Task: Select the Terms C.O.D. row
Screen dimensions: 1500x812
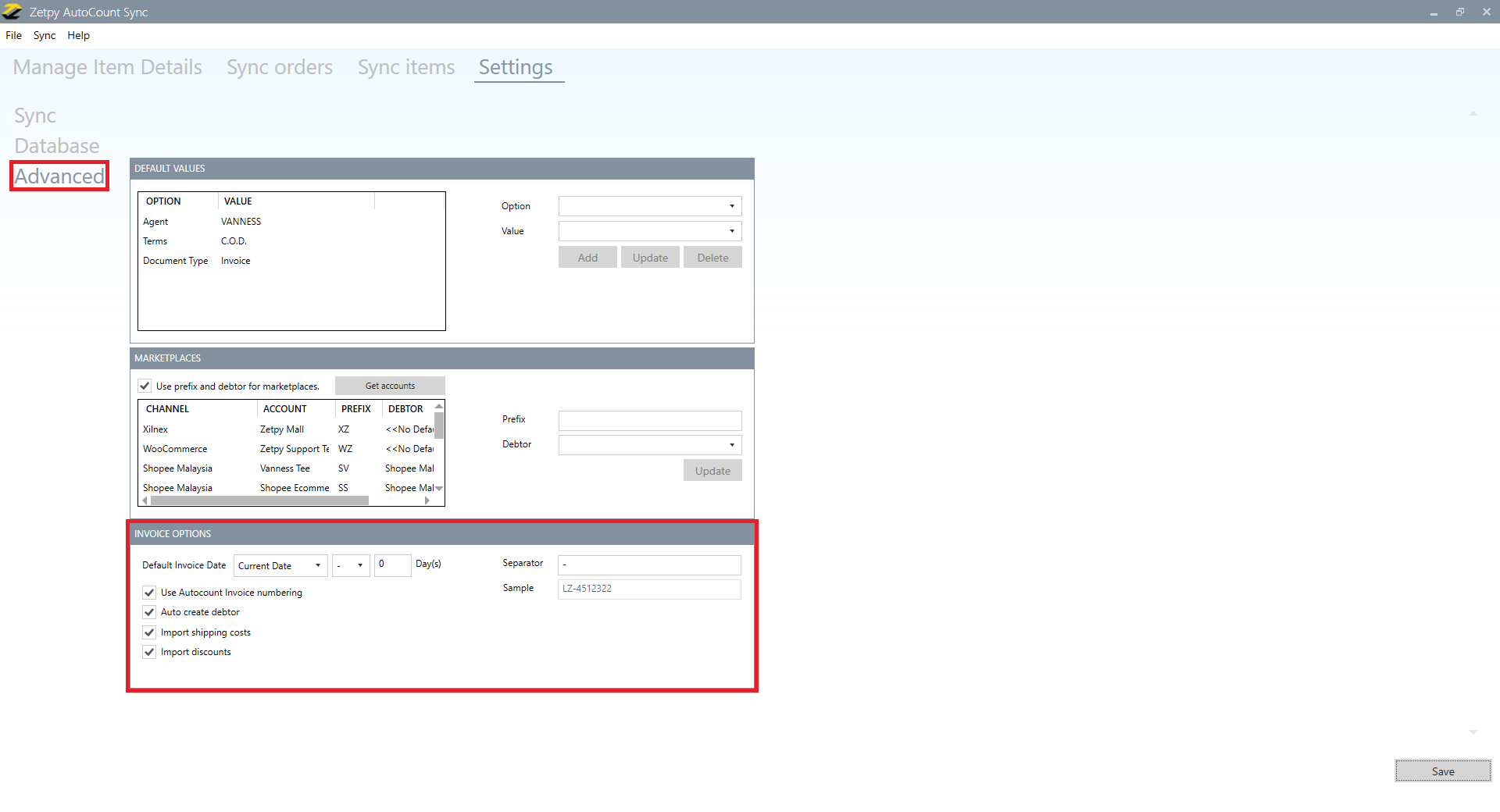Action: (x=291, y=241)
